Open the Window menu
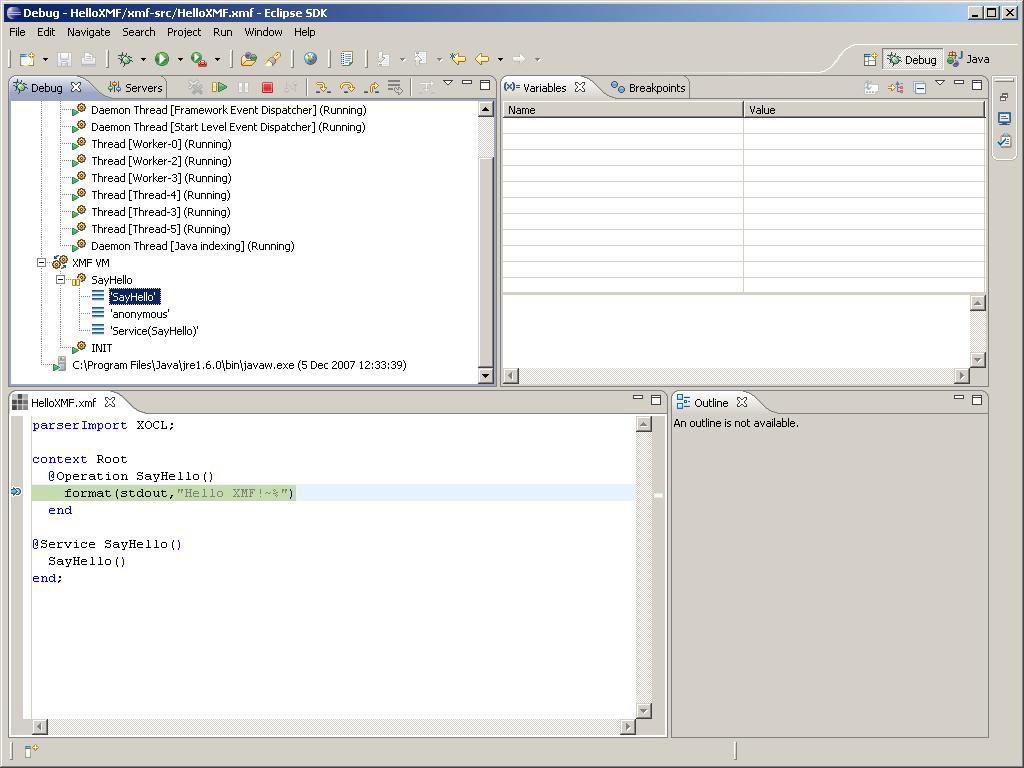 click(x=263, y=32)
